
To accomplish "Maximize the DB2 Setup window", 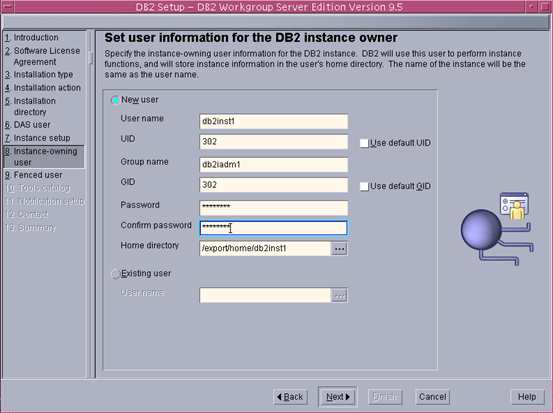I will pyautogui.click(x=545, y=7).
